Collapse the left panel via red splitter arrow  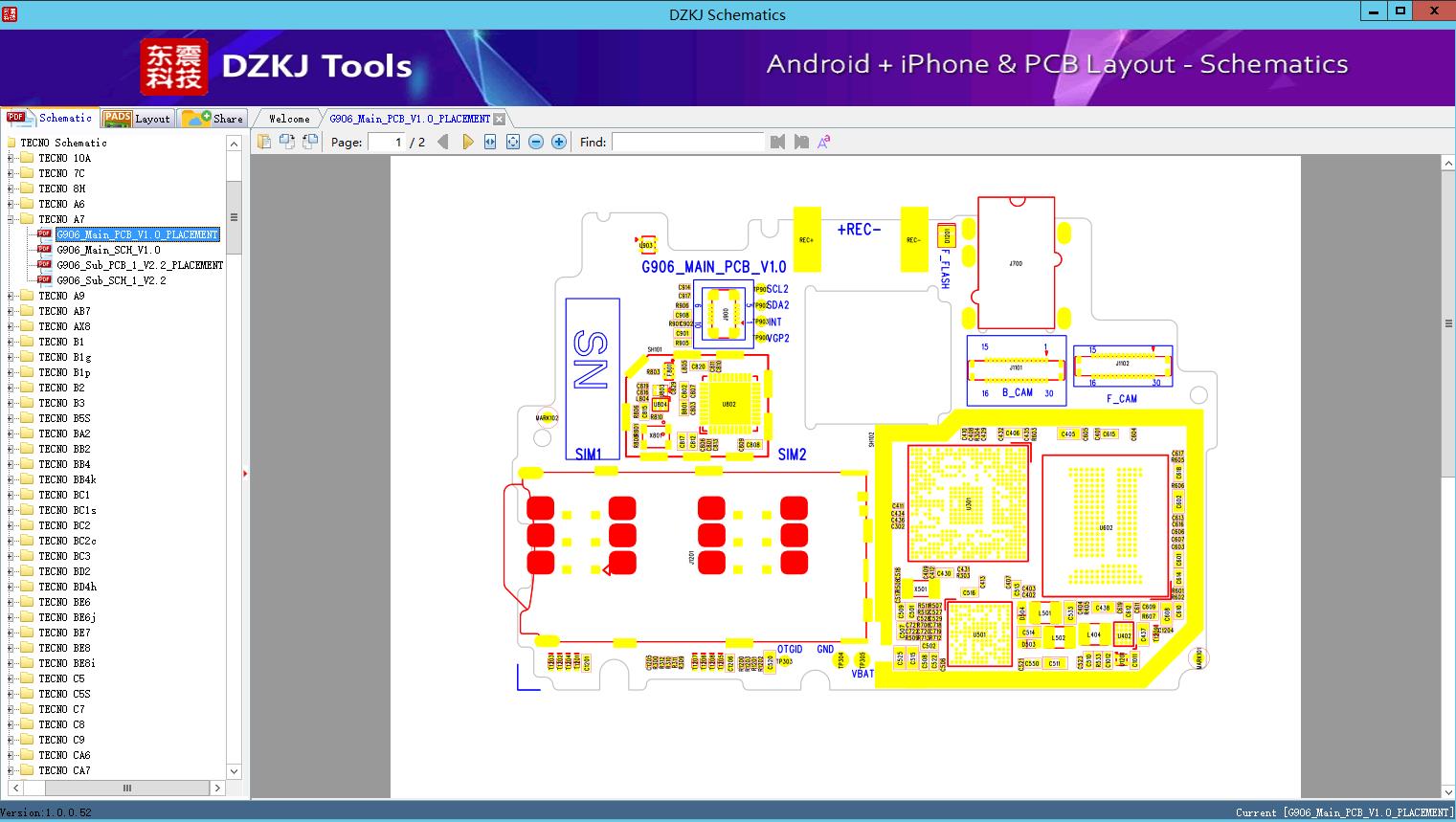point(245,473)
